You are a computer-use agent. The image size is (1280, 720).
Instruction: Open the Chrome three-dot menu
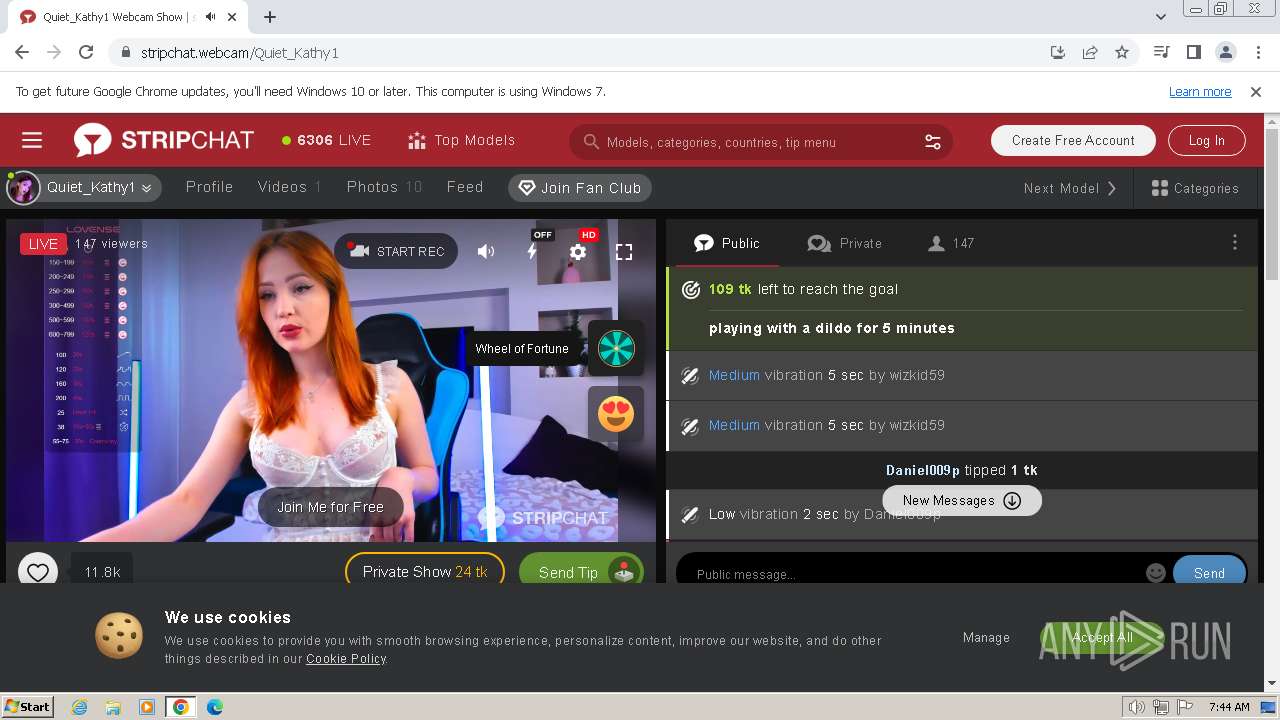1257,53
